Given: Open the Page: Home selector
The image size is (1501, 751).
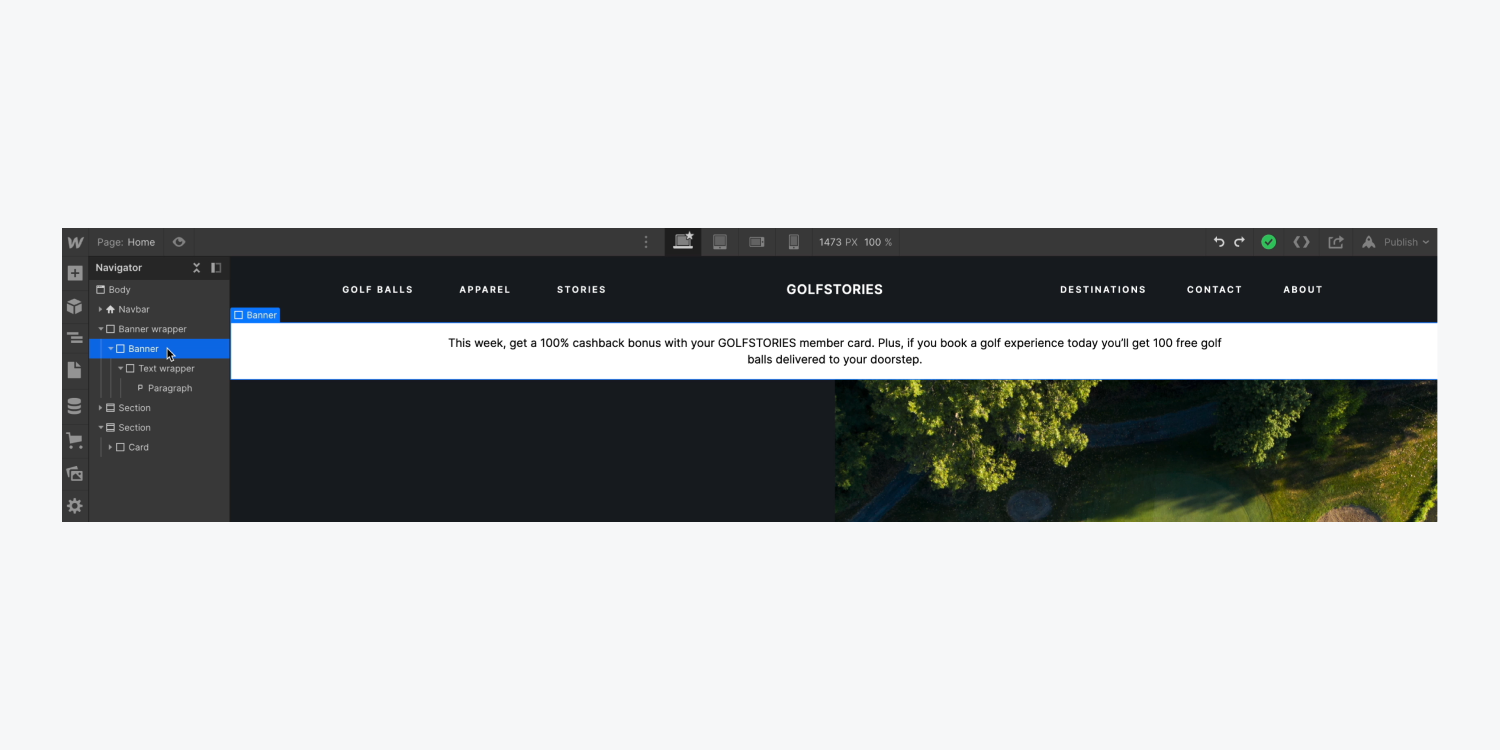Looking at the screenshot, I should point(126,242).
